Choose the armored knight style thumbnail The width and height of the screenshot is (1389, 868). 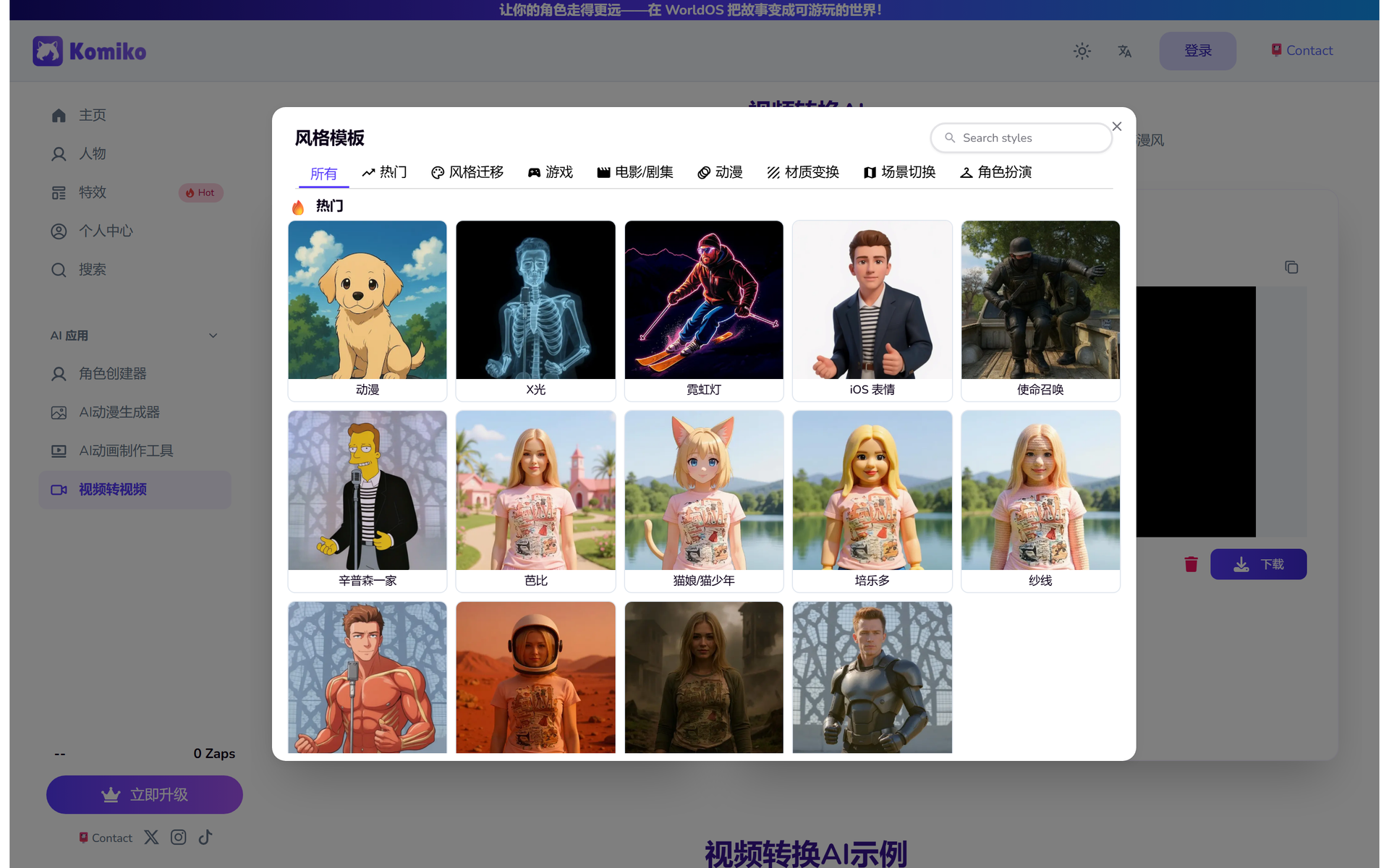click(872, 677)
